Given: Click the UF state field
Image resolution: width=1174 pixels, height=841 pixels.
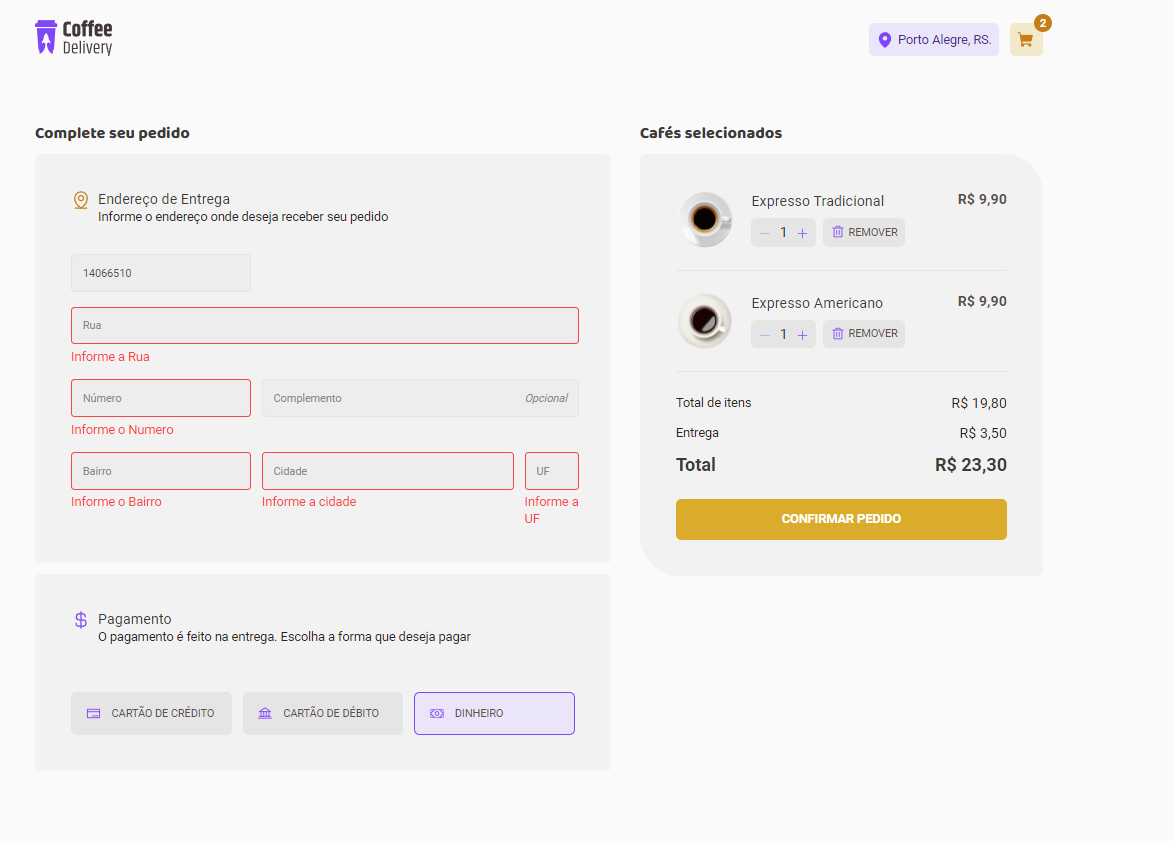Looking at the screenshot, I should tap(551, 471).
